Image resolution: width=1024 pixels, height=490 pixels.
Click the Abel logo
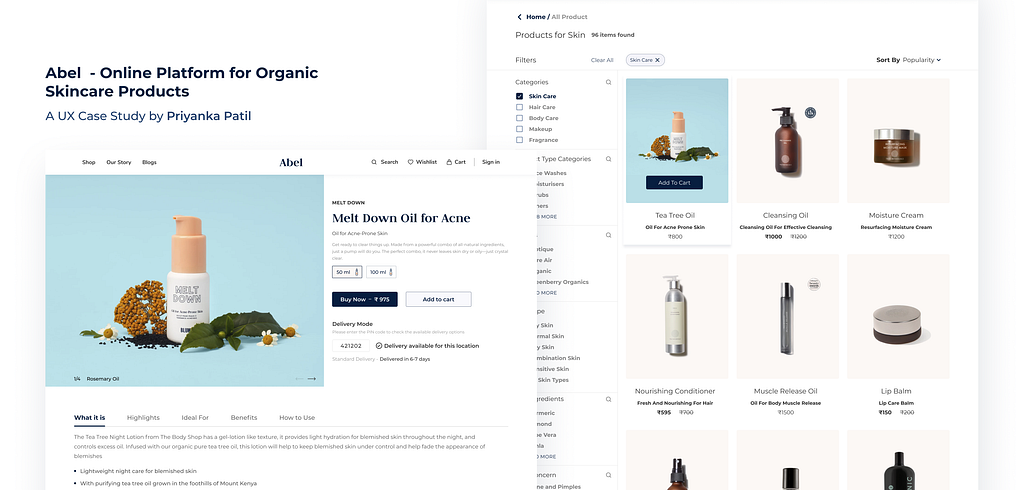pyautogui.click(x=291, y=163)
